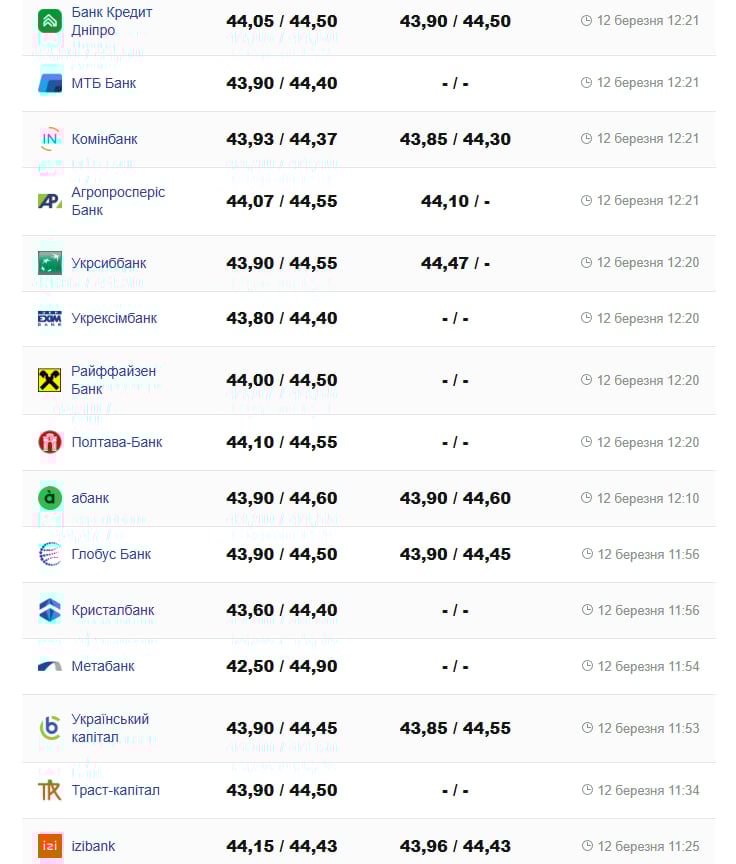Click the Банк Кредит Дніпро logo icon
Image resolution: width=736 pixels, height=864 pixels.
coord(50,21)
